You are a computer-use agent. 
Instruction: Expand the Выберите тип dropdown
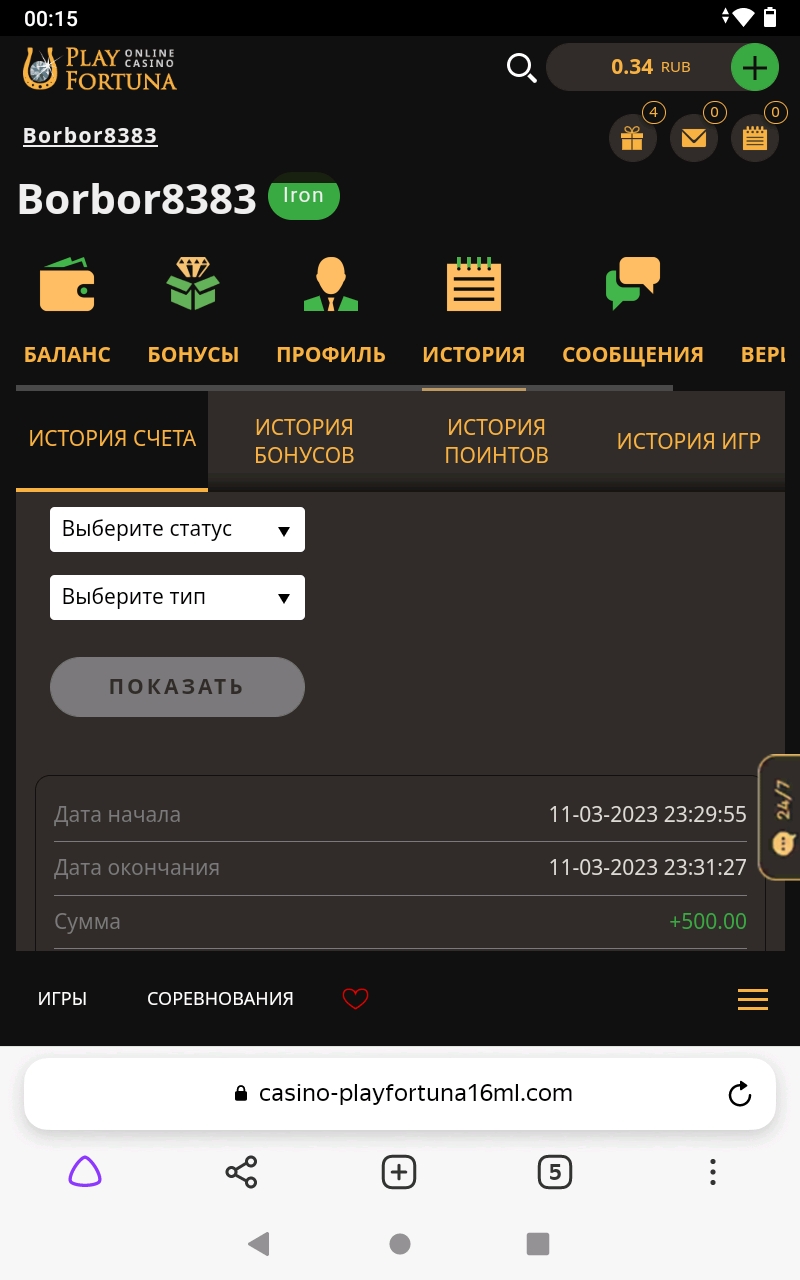point(177,597)
